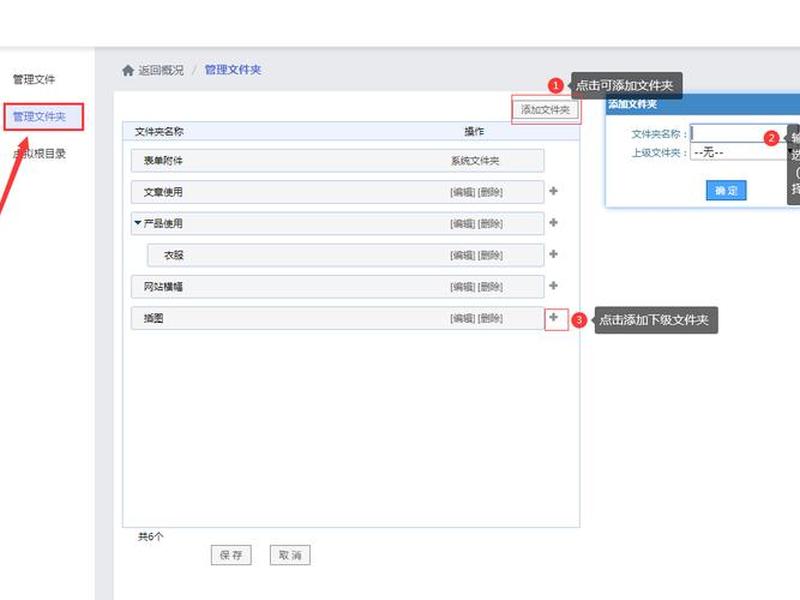Click the plus icon on the 产品使用 row

click(x=553, y=222)
